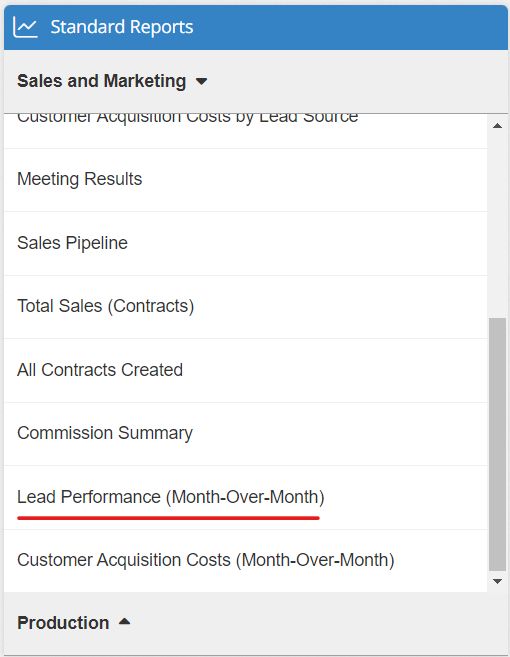This screenshot has width=510, height=657.
Task: Click the scrollbar up arrow
Action: pyautogui.click(x=497, y=125)
